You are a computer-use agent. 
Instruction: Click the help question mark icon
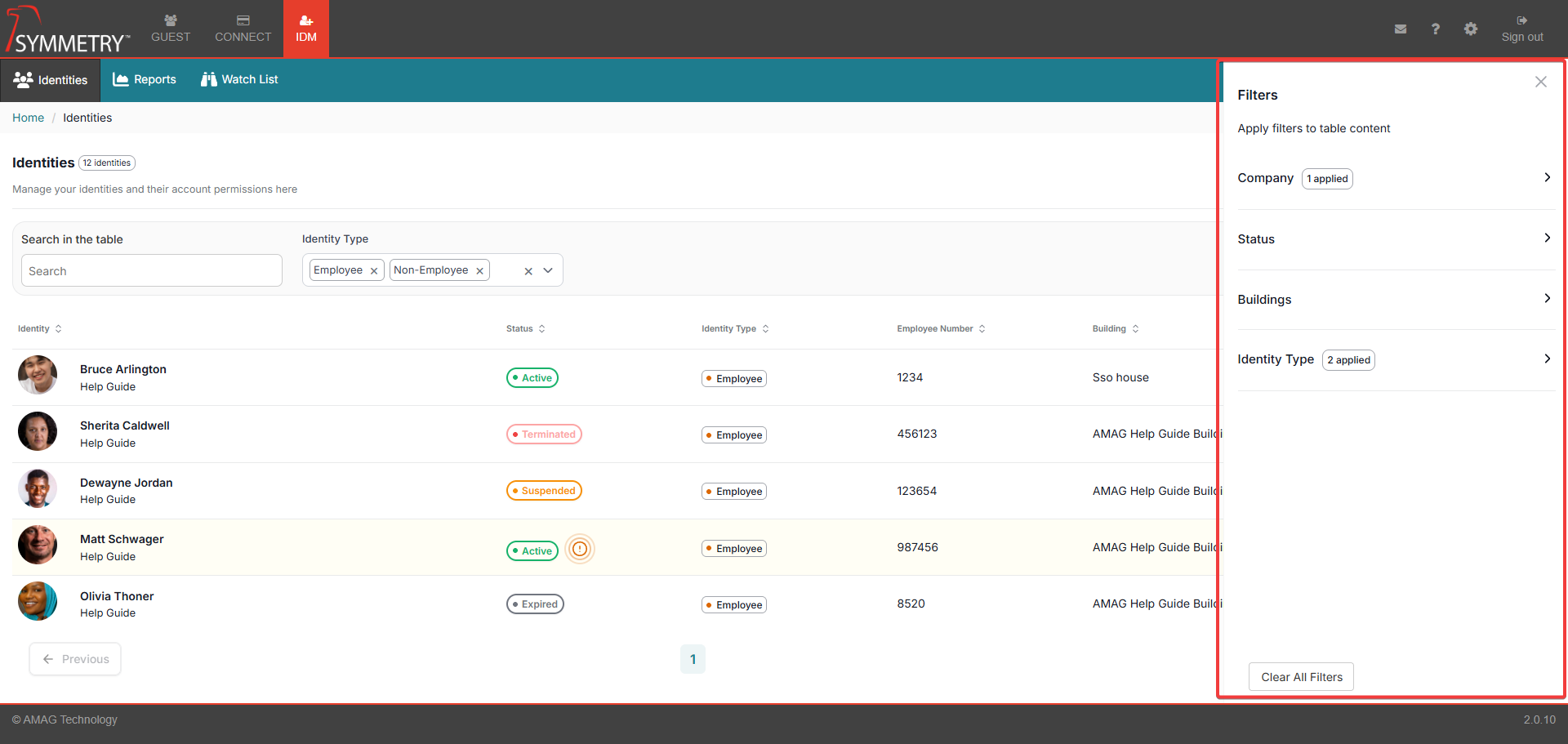[1435, 29]
